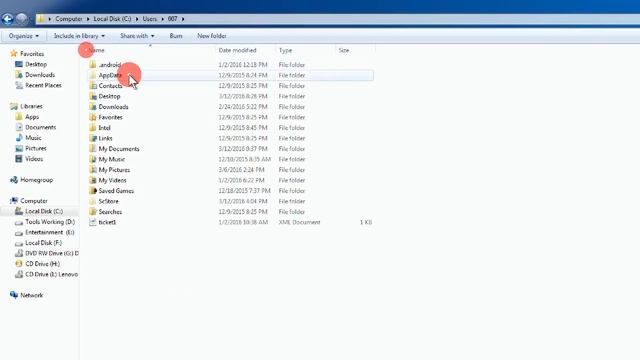Image resolution: width=640 pixels, height=360 pixels.
Task: Select Pictures library in sidebar
Action: pyautogui.click(x=36, y=148)
